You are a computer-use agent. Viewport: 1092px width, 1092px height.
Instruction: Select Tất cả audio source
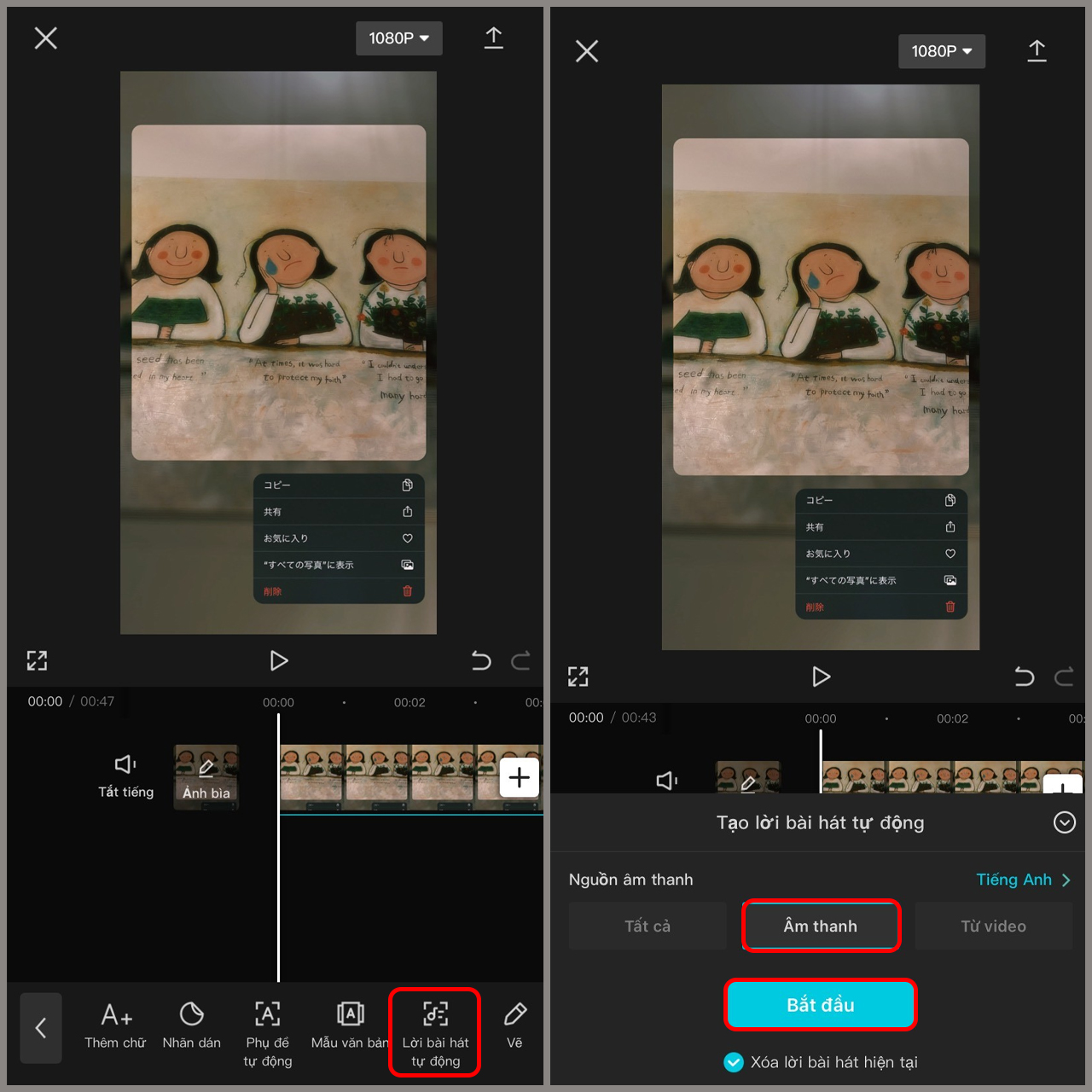point(648,926)
